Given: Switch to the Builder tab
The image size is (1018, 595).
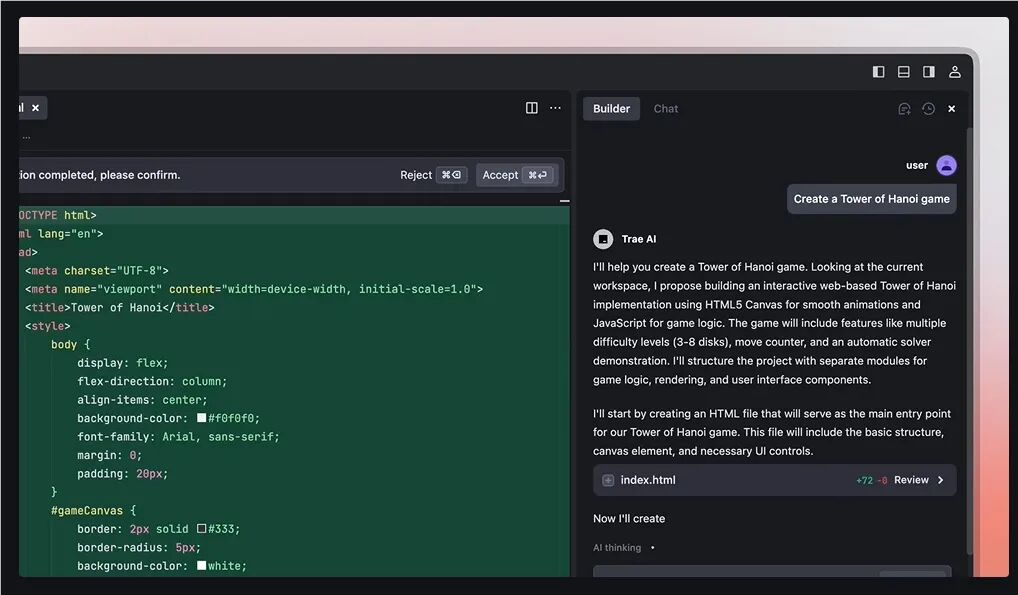Looking at the screenshot, I should coord(611,108).
